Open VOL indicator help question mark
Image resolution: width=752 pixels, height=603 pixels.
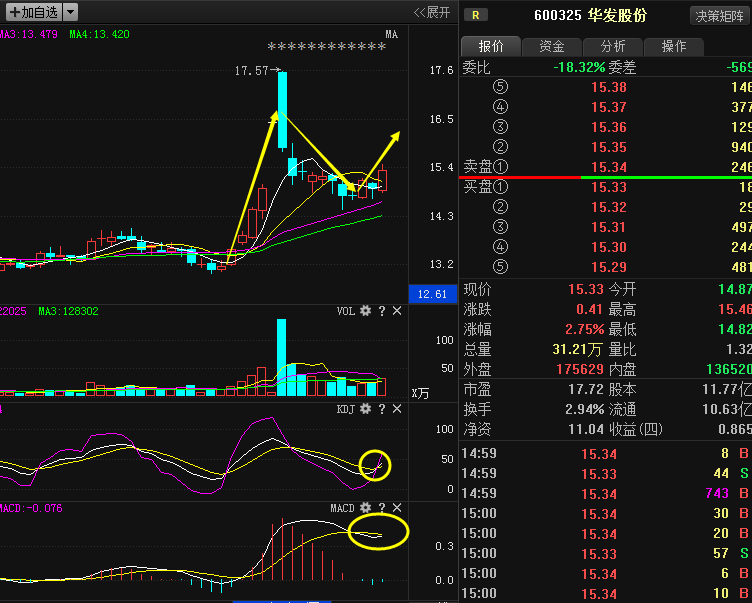[382, 311]
